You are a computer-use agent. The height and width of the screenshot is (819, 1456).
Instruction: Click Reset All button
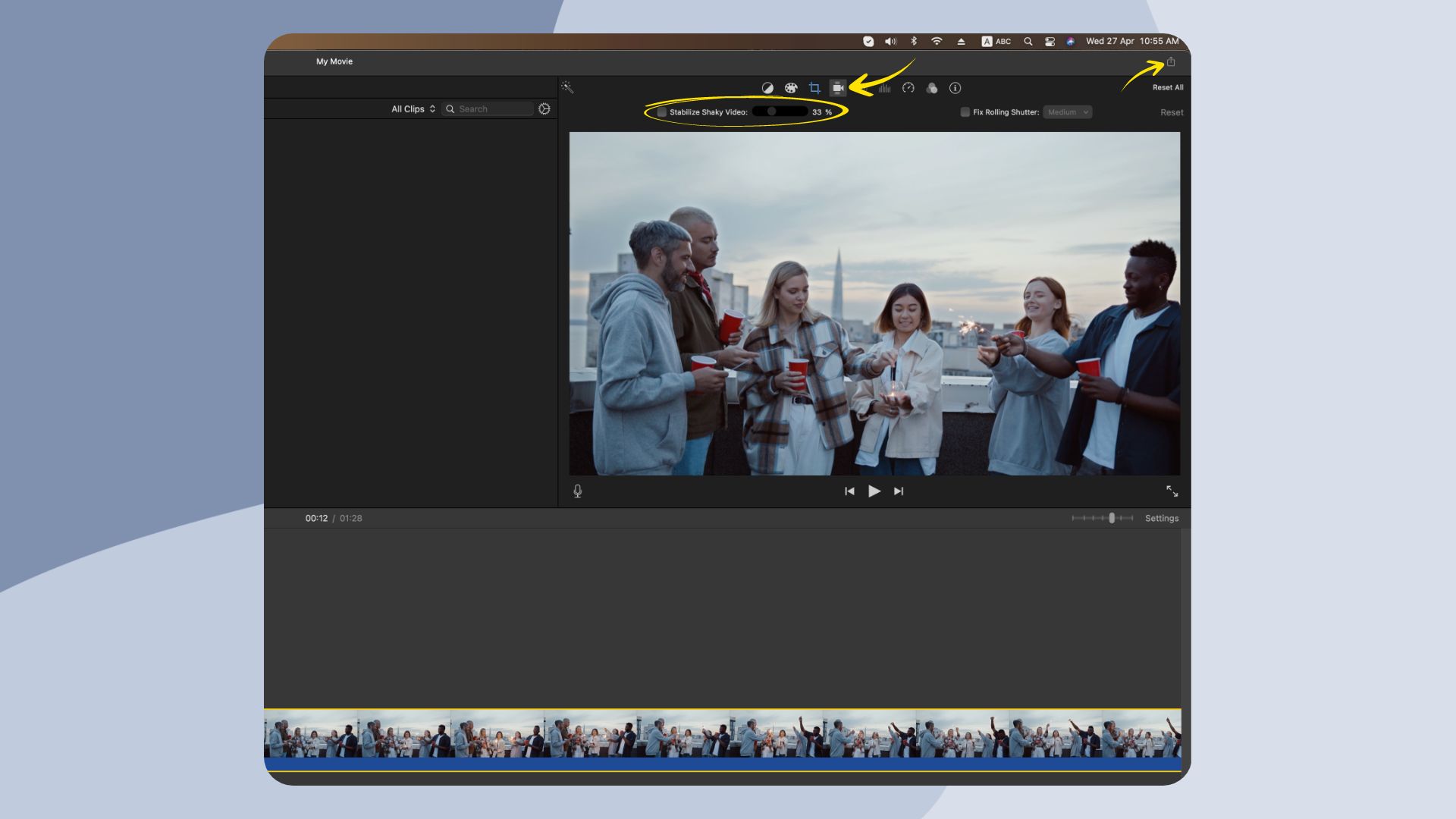pos(1168,88)
